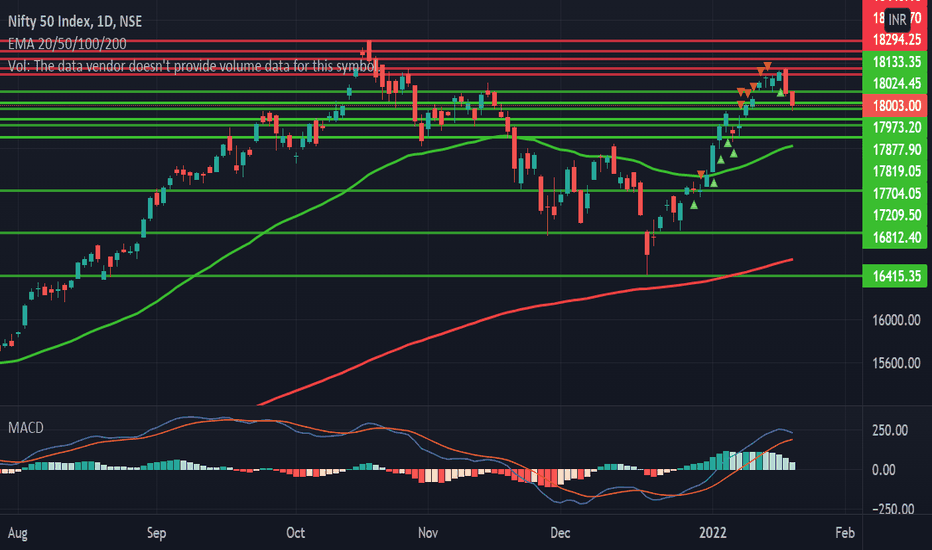Click the Nifty 50 Index symbol title

75,21
